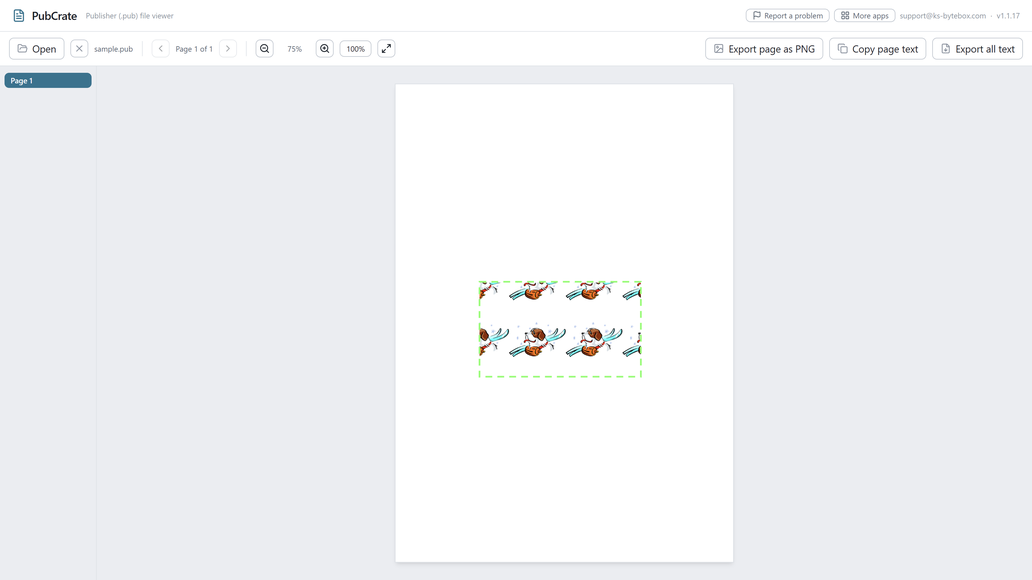Viewport: 1032px width, 580px height.
Task: Open a publisher file with Open button
Action: [x=37, y=49]
